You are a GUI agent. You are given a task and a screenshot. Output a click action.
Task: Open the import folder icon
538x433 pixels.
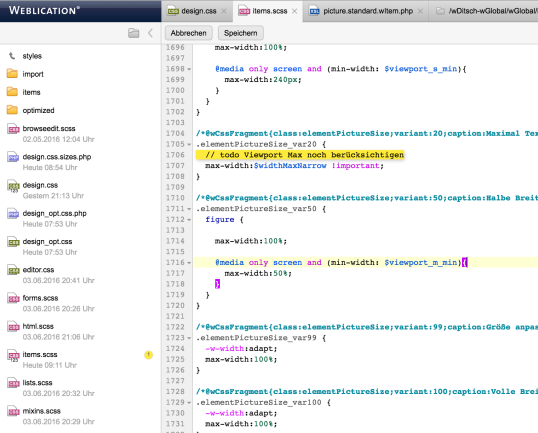click(x=12, y=74)
